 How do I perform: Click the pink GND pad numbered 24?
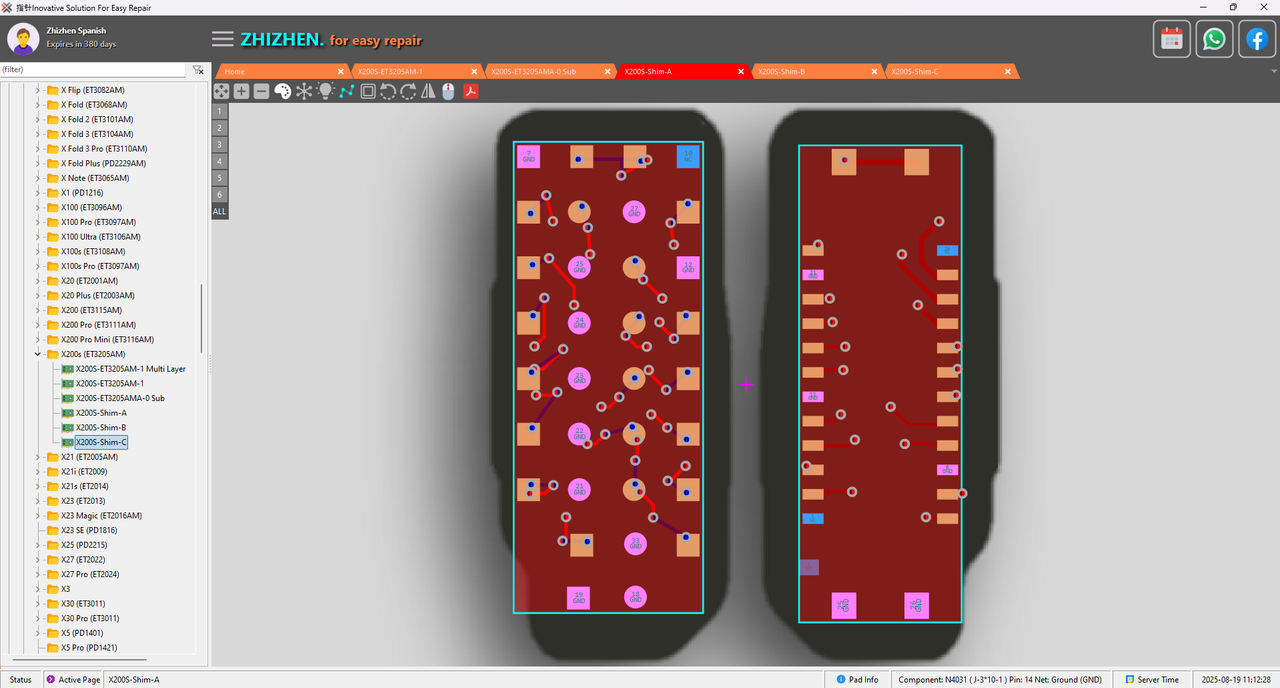(580, 323)
